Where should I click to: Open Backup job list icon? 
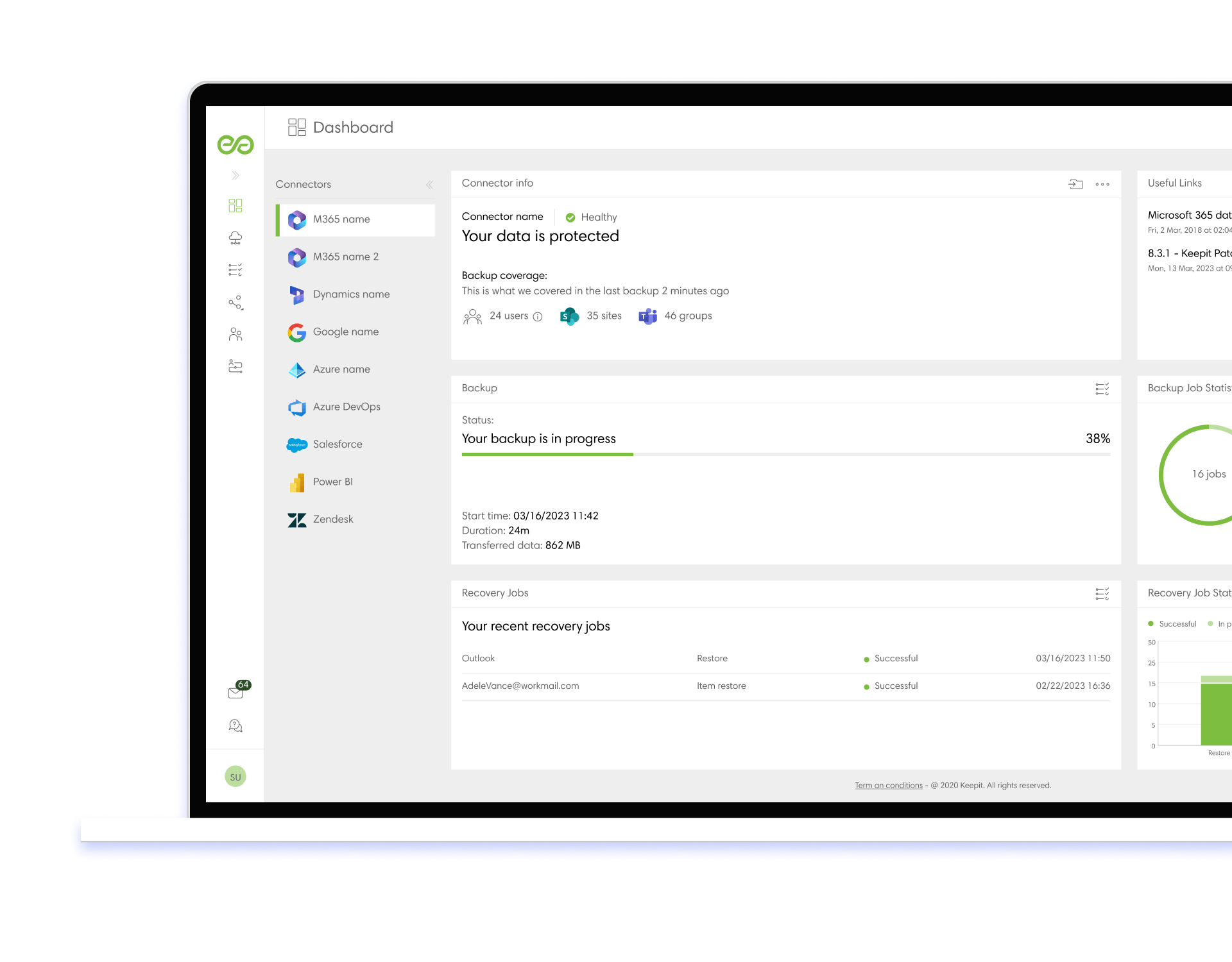[x=1102, y=389]
